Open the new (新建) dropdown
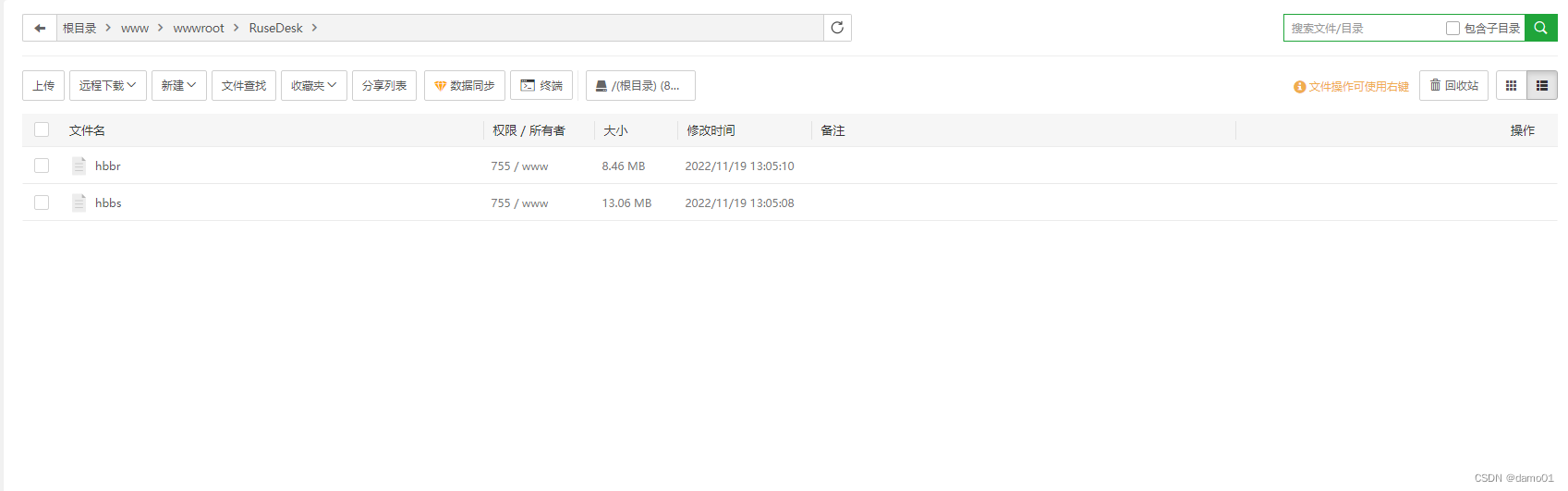1568x491 pixels. (179, 85)
